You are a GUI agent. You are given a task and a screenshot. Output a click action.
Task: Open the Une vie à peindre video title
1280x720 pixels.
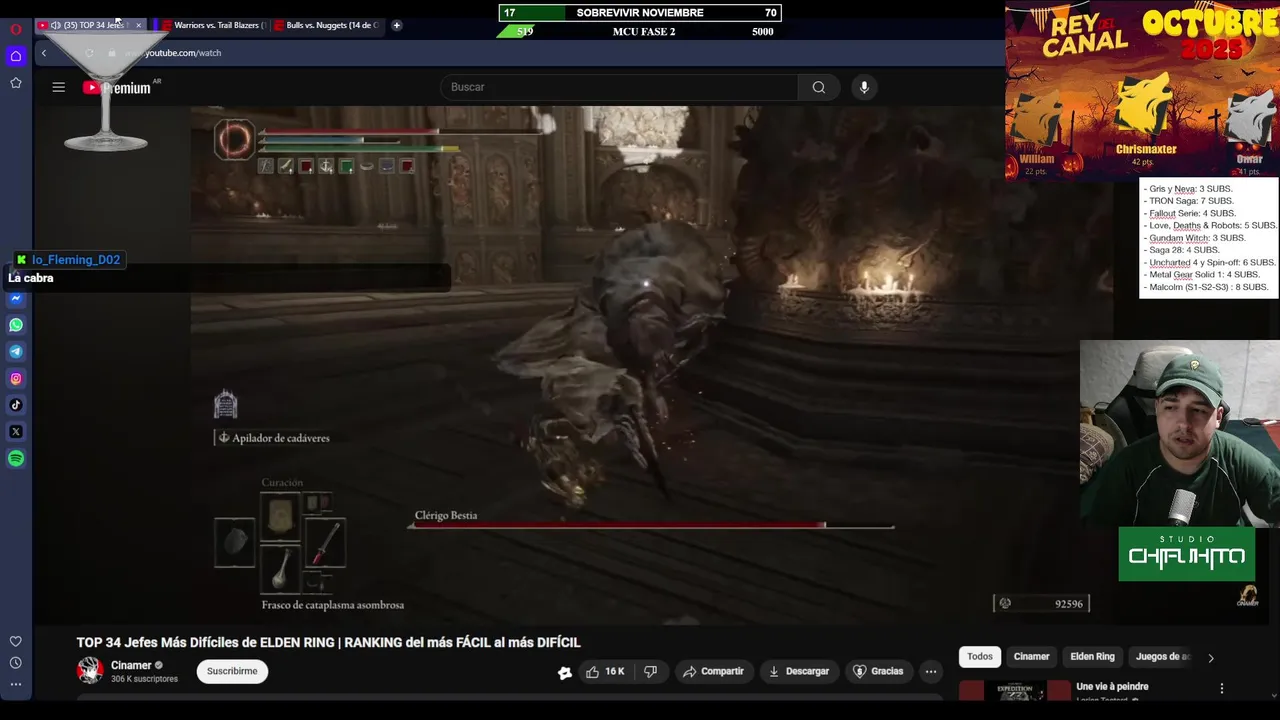point(1112,687)
